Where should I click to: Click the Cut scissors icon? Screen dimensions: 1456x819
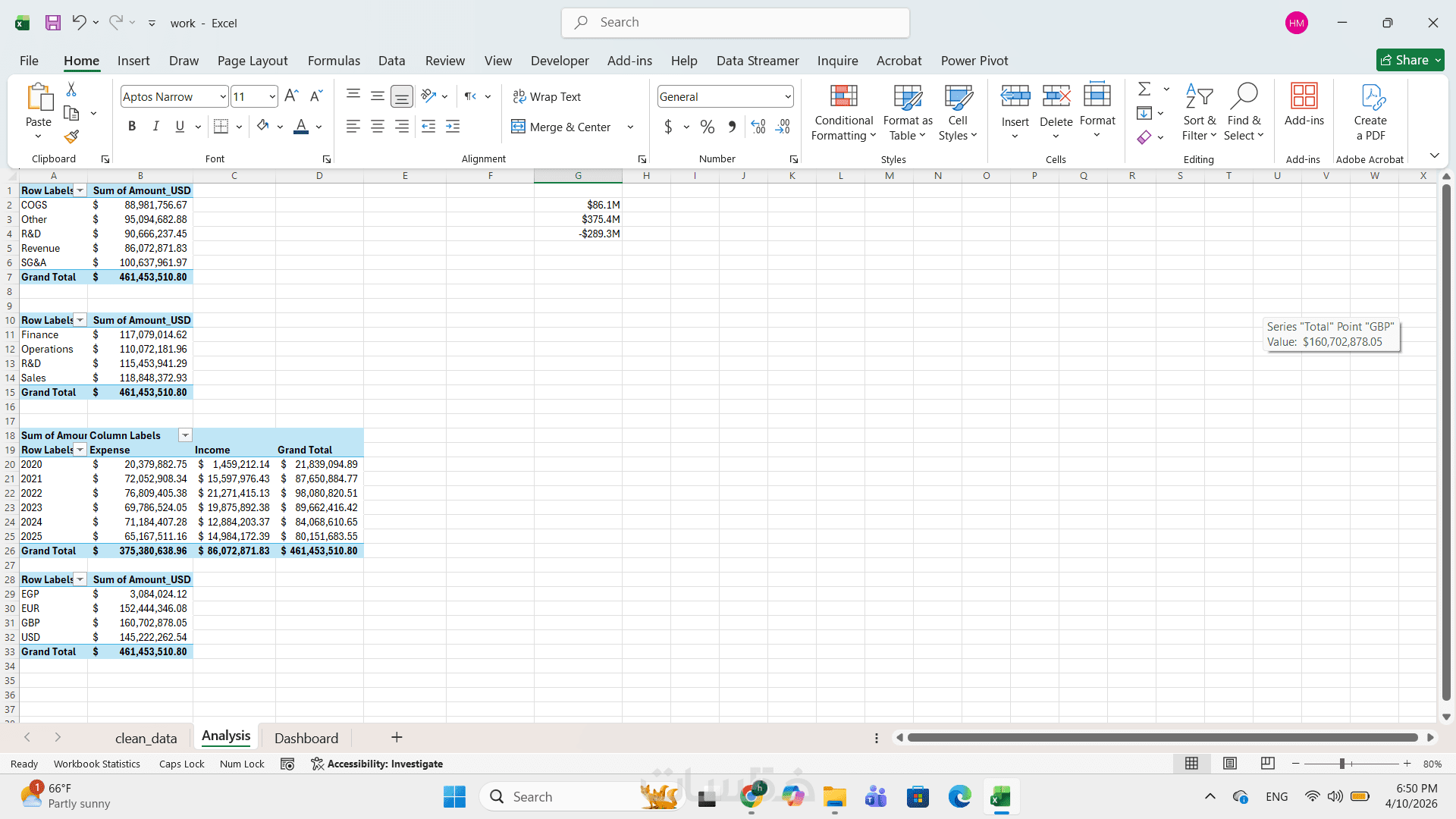point(71,89)
